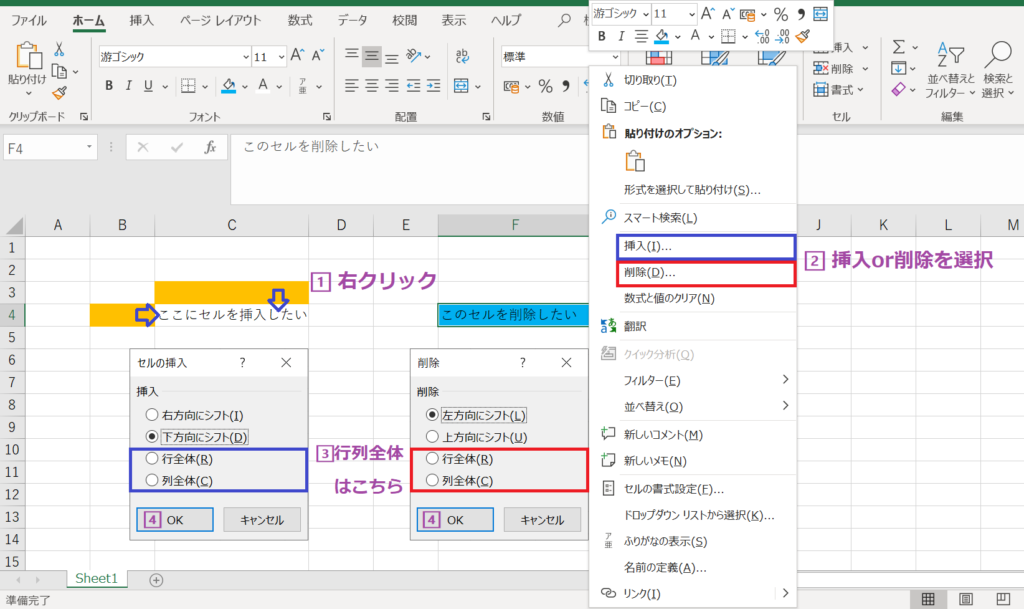The height and width of the screenshot is (609, 1024).
Task: Apply bold formatting with the B icon
Action: (x=108, y=87)
